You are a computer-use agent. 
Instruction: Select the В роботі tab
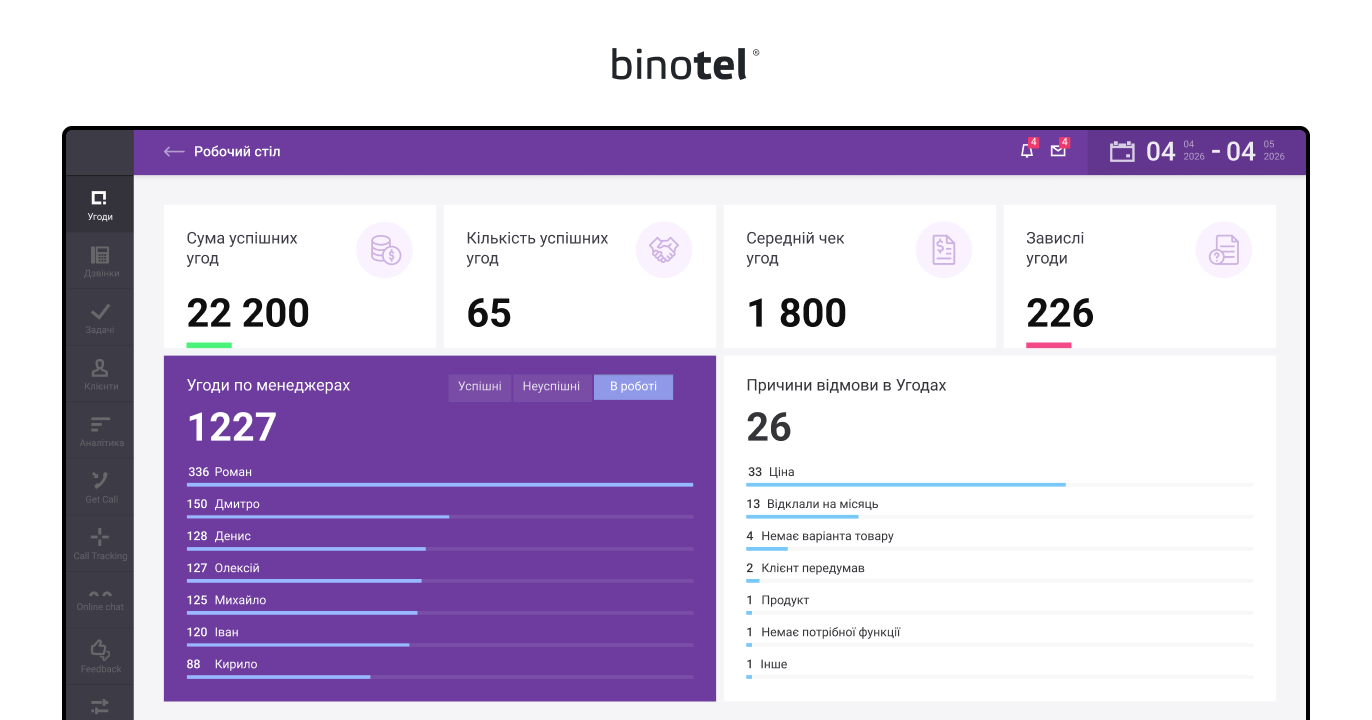[633, 387]
